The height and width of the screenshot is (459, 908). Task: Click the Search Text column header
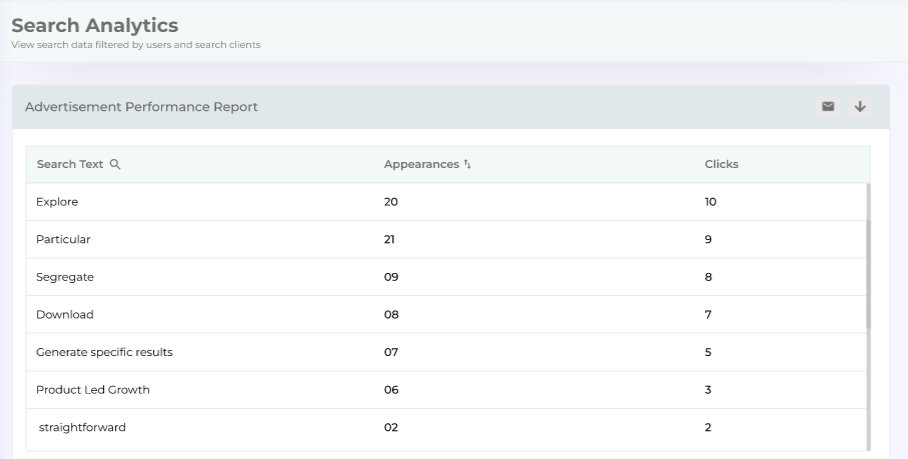pyautogui.click(x=69, y=165)
